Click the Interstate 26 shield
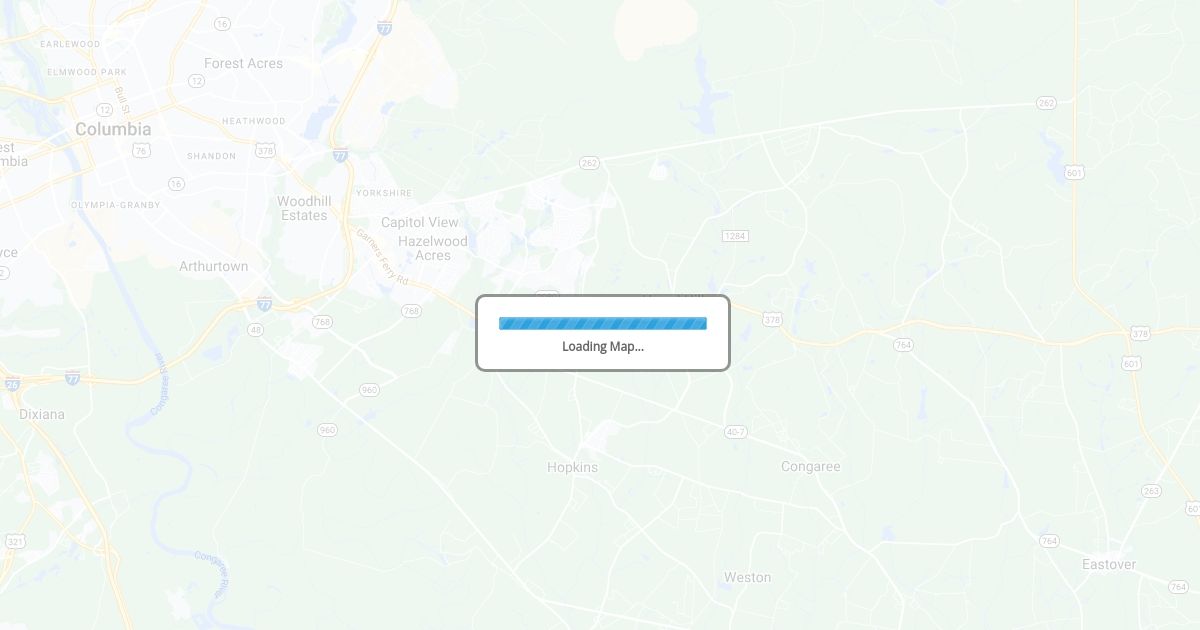1200x630 pixels. (12, 383)
